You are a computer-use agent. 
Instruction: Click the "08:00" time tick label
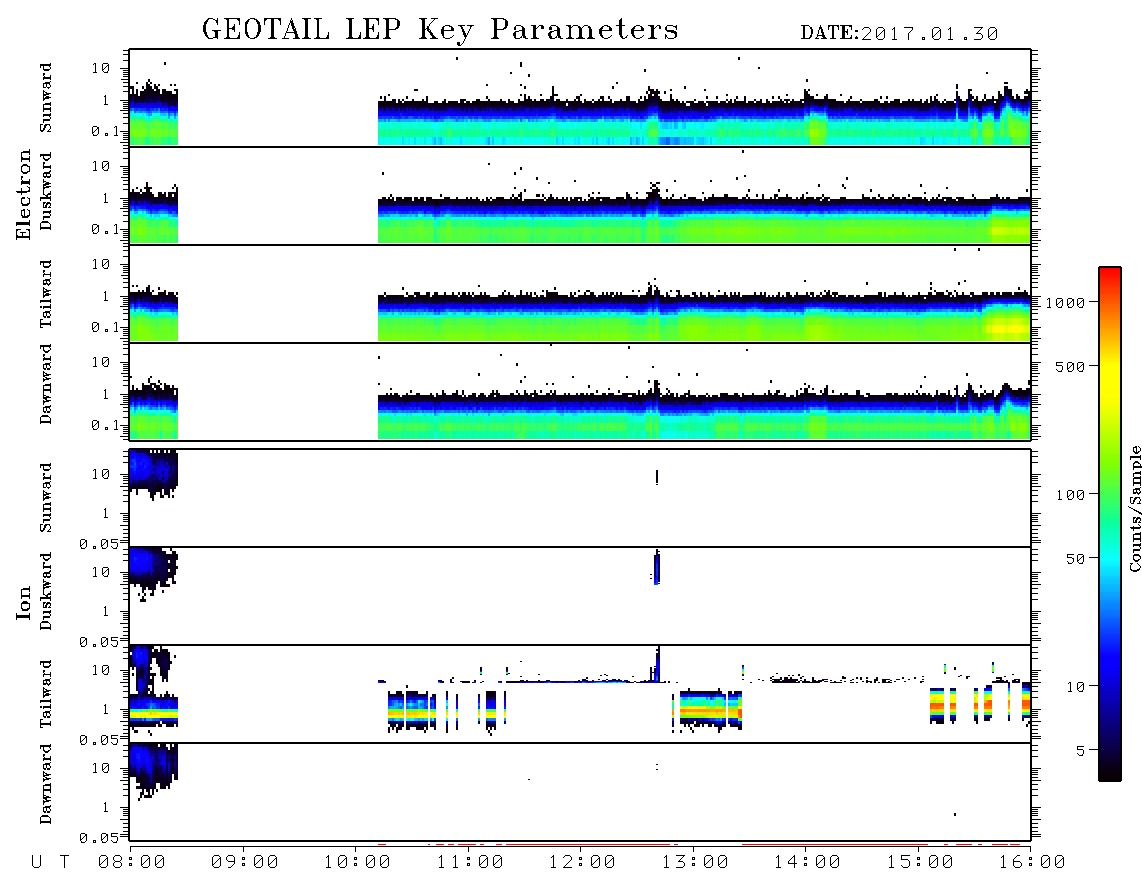pyautogui.click(x=132, y=863)
